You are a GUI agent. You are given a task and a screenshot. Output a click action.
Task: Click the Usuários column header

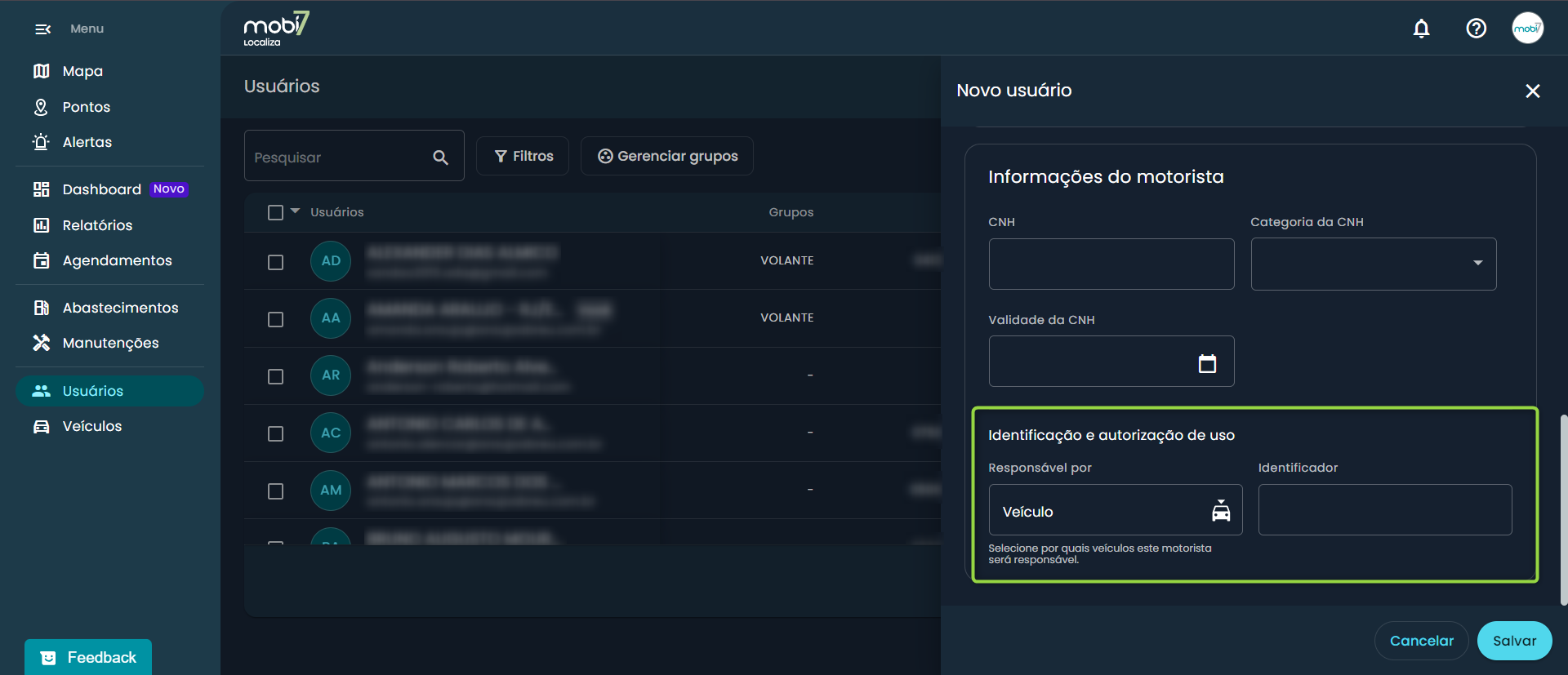tap(336, 212)
